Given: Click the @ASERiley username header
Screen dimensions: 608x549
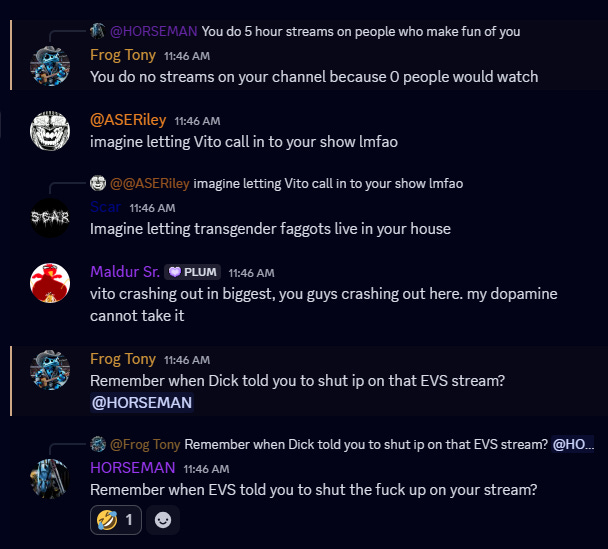Looking at the screenshot, I should pyautogui.click(x=128, y=120).
